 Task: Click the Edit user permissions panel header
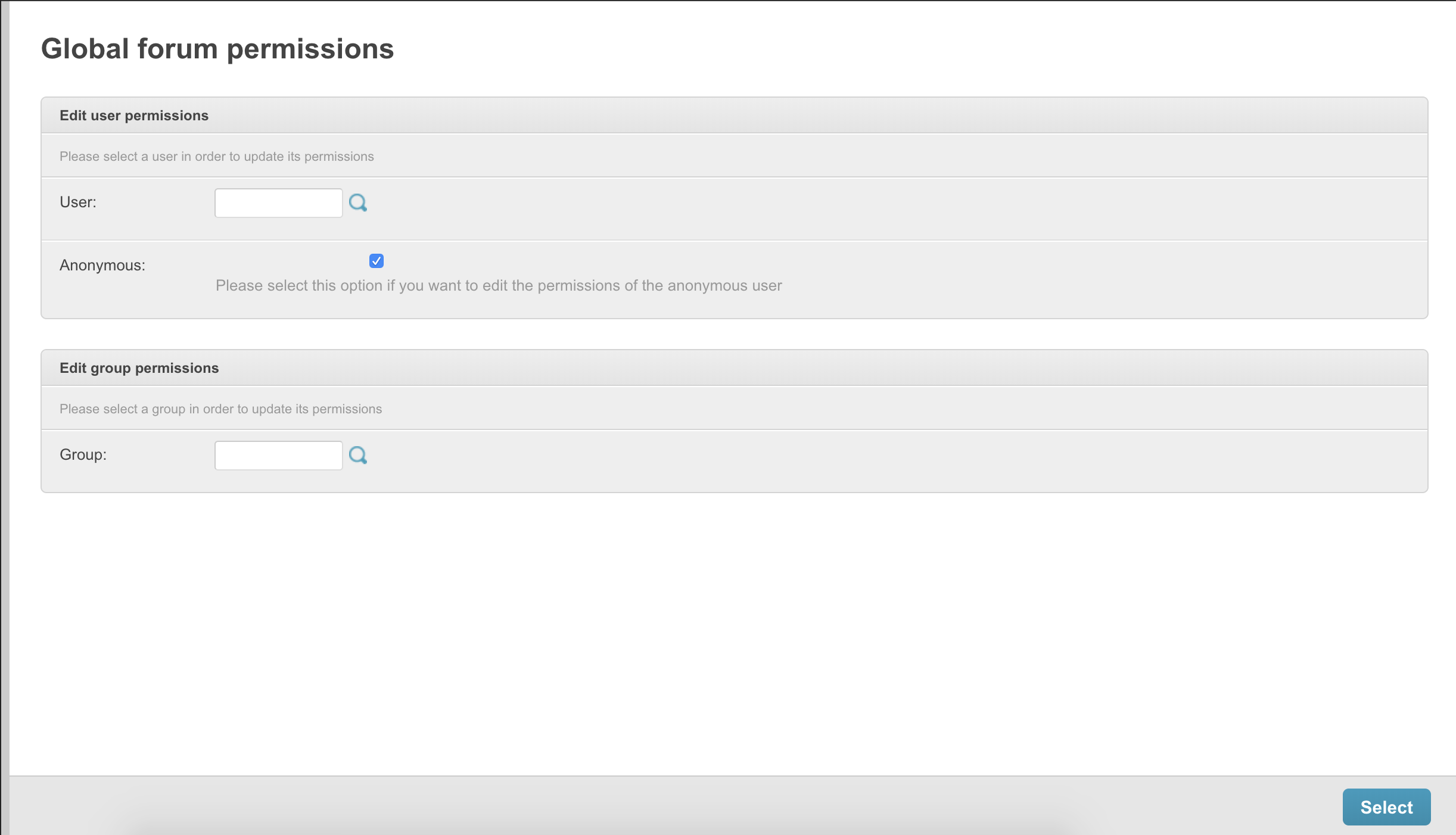pos(134,115)
